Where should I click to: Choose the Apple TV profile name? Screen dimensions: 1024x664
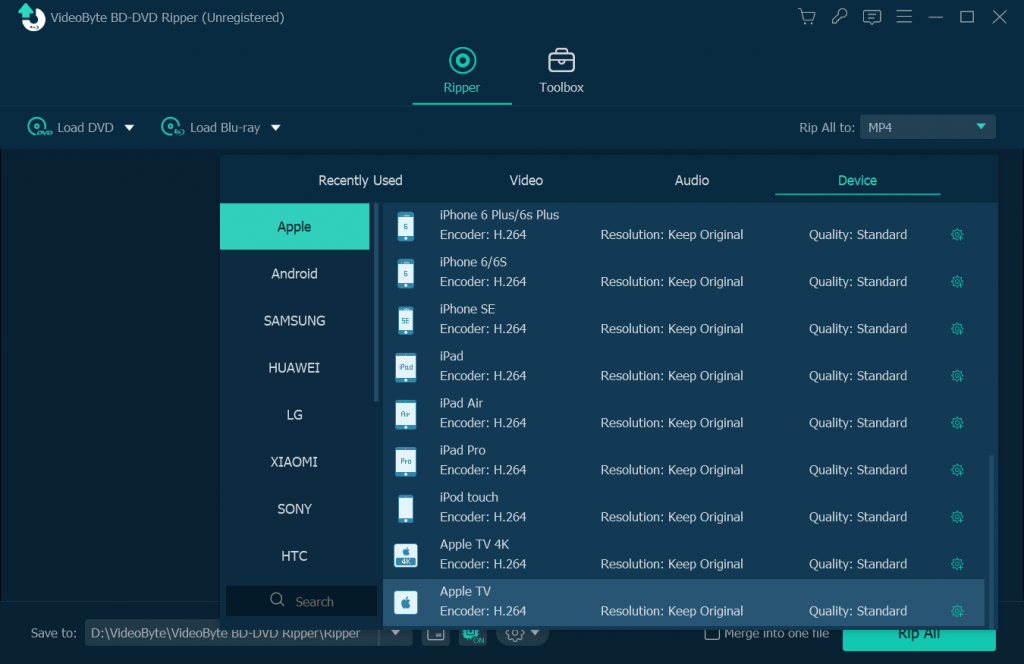[x=466, y=592]
